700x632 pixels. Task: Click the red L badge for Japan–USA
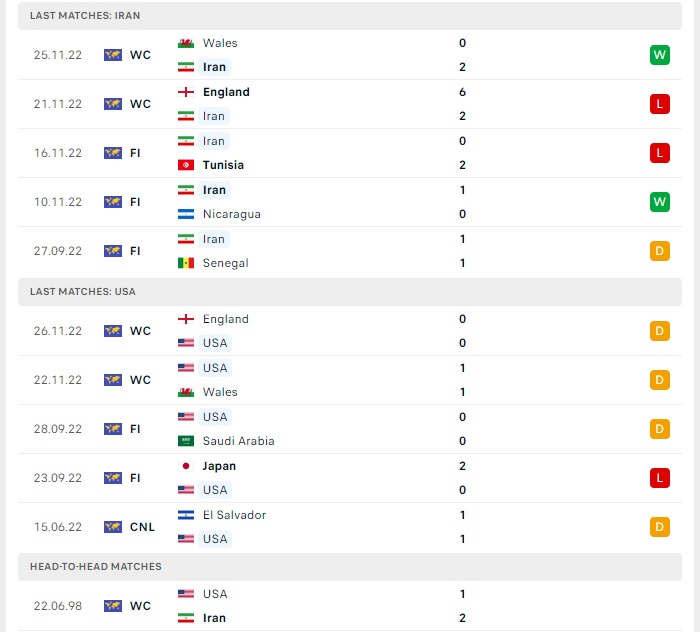pyautogui.click(x=659, y=478)
